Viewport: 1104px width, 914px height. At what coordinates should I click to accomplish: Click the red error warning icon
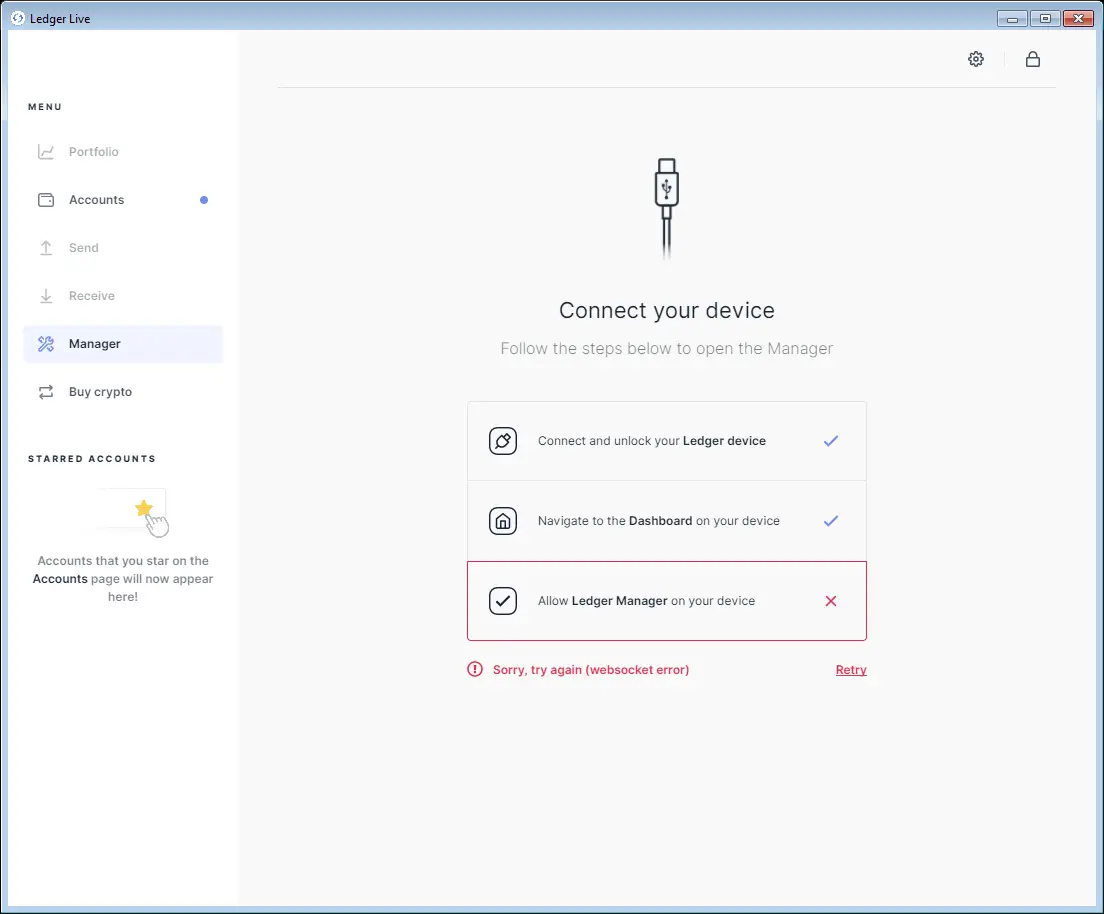point(475,669)
